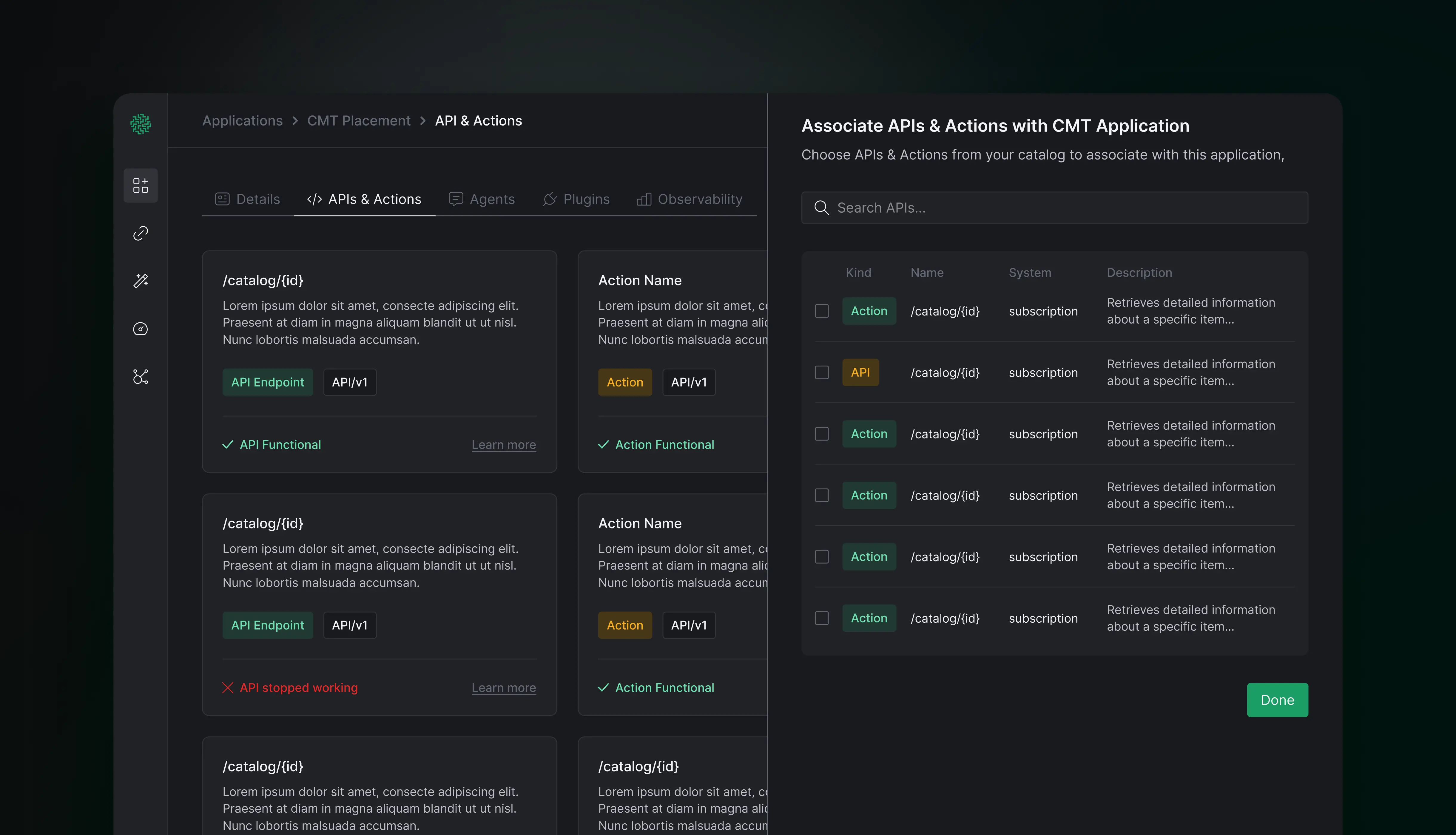Screen dimensions: 1456x835
Task: Click the 'Choose APIs & Actions from your catalog' subtitle
Action: point(1043,155)
